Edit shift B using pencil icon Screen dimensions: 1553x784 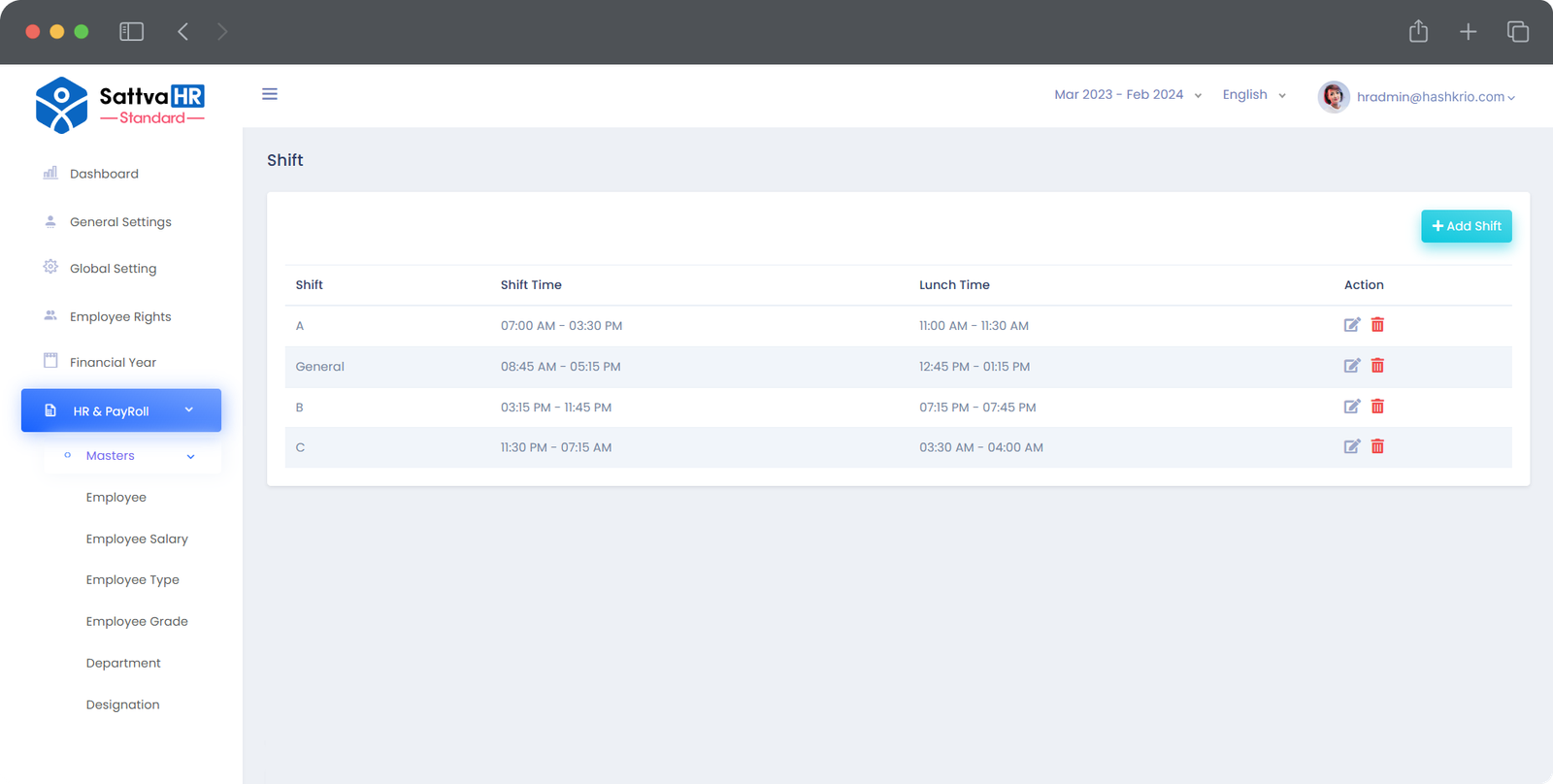(x=1351, y=407)
